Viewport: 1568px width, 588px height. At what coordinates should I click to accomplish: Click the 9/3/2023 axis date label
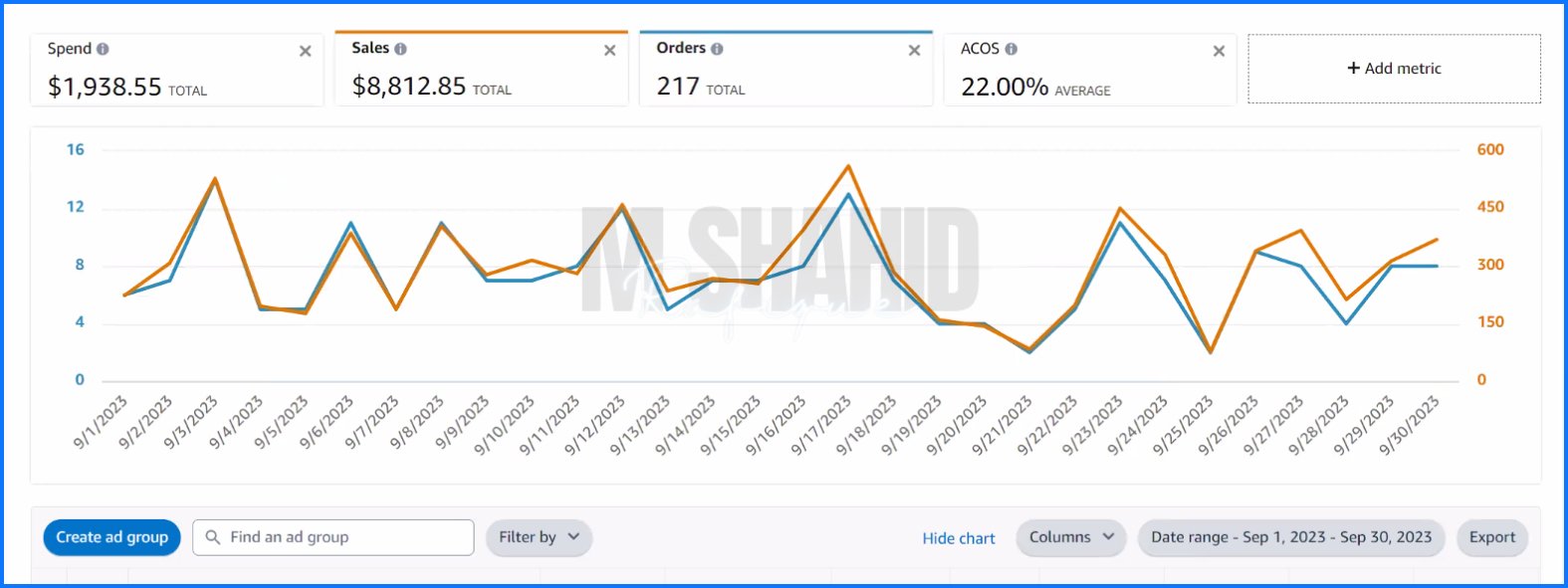[191, 422]
